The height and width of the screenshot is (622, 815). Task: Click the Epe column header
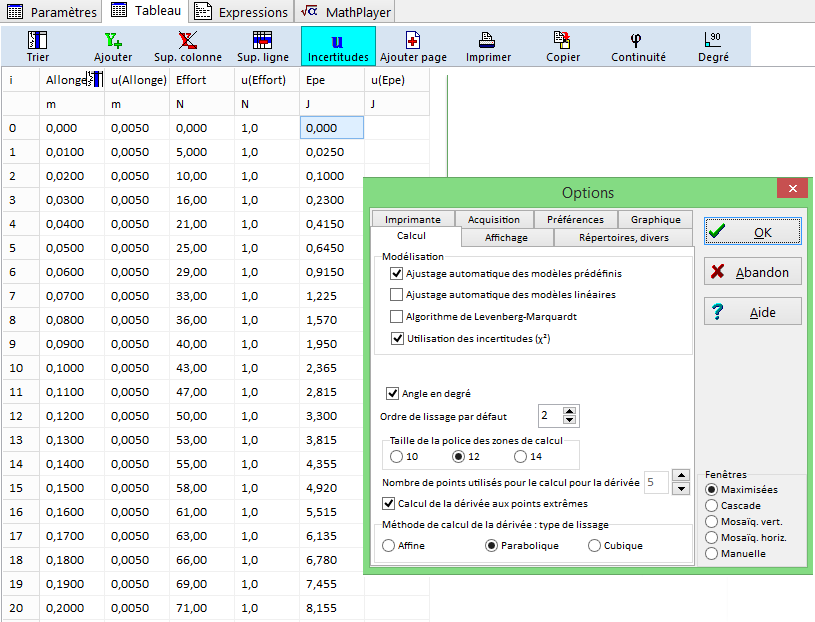click(332, 80)
